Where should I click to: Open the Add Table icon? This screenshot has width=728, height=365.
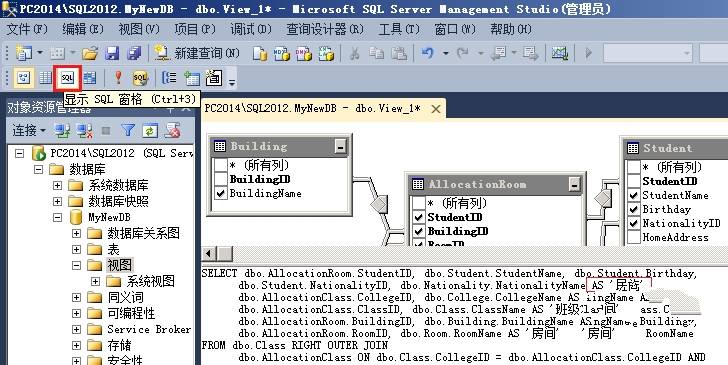tap(192, 78)
